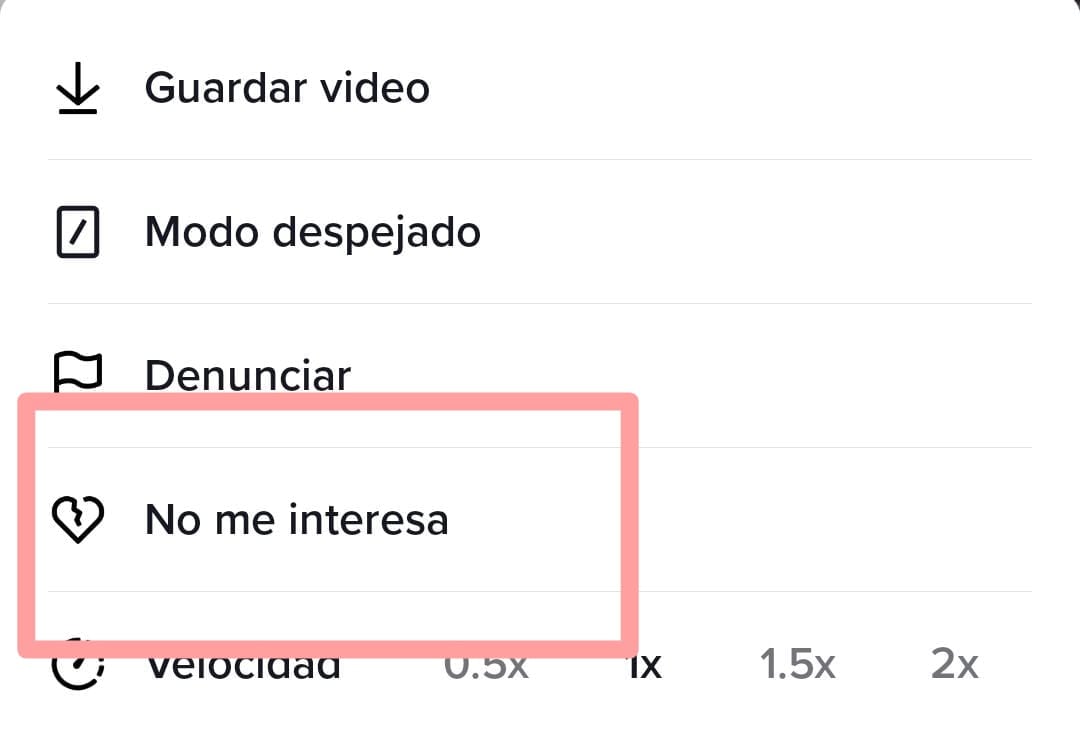Select the "Modo despejado" text label
Image resolution: width=1080 pixels, height=736 pixels.
tap(312, 232)
